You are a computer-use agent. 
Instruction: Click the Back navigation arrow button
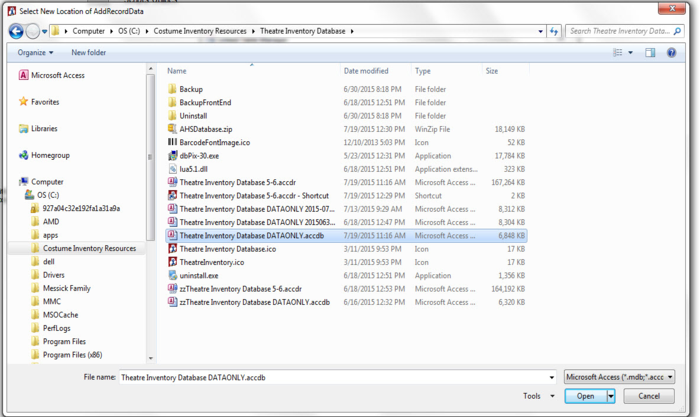click(16, 31)
